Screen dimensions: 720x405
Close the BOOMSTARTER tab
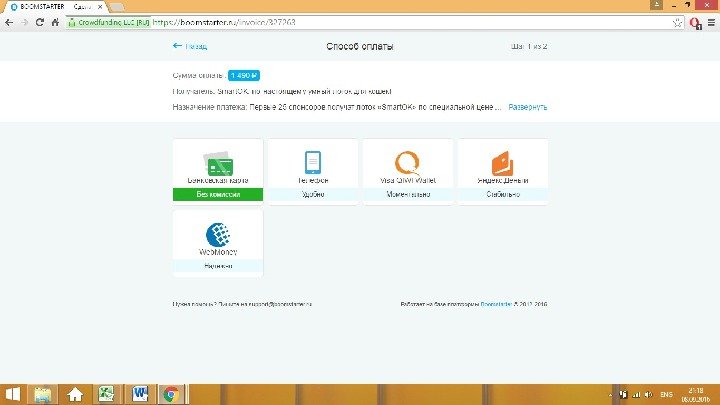[x=100, y=7]
